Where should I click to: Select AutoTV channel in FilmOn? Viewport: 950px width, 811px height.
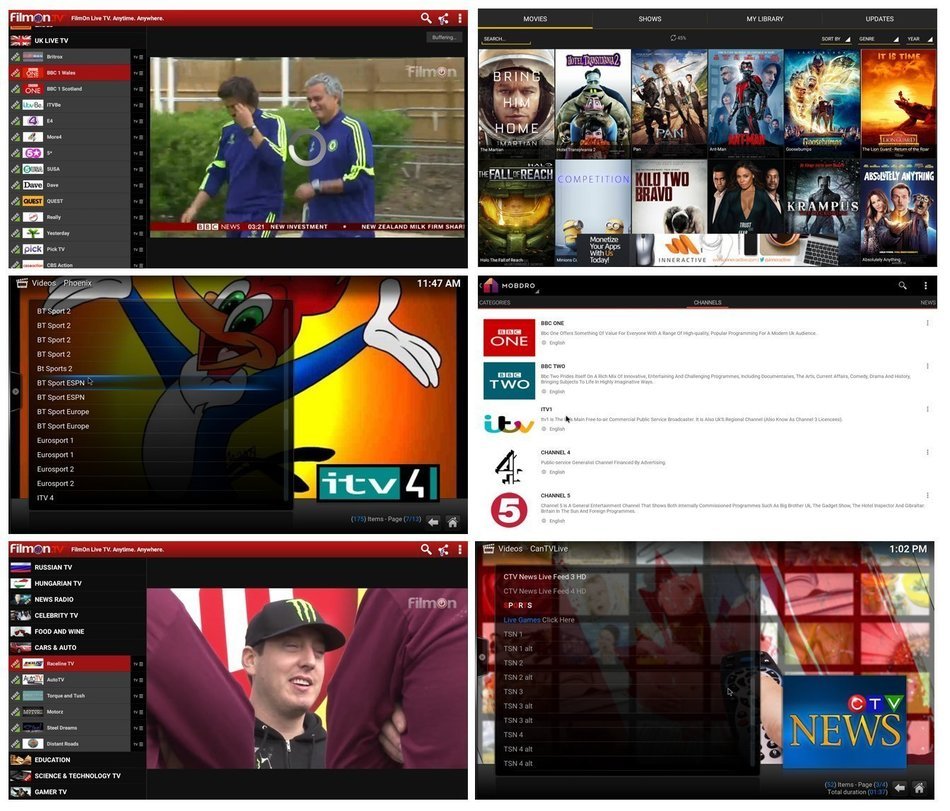click(x=70, y=680)
